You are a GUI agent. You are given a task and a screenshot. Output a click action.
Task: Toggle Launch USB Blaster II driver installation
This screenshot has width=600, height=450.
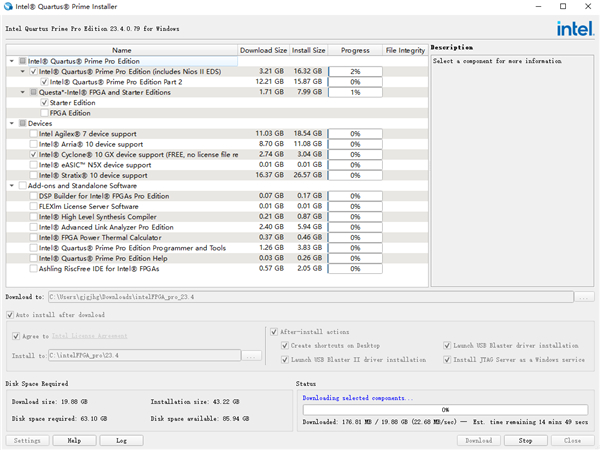285,360
